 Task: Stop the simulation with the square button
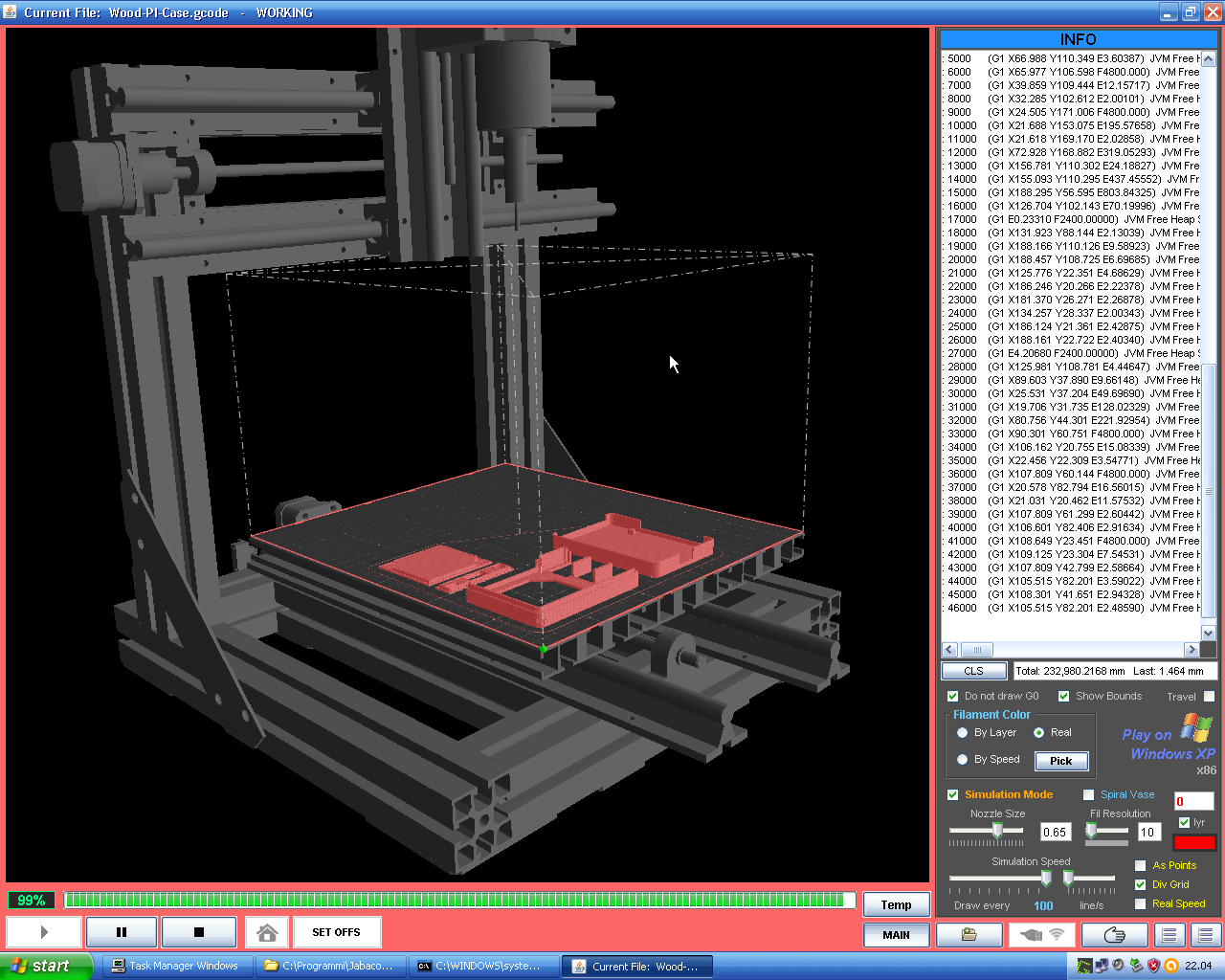click(199, 931)
